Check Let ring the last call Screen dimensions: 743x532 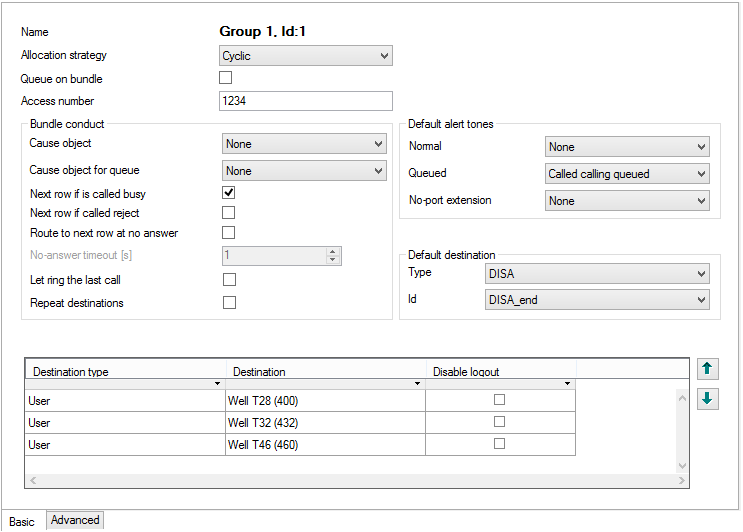coord(229,280)
